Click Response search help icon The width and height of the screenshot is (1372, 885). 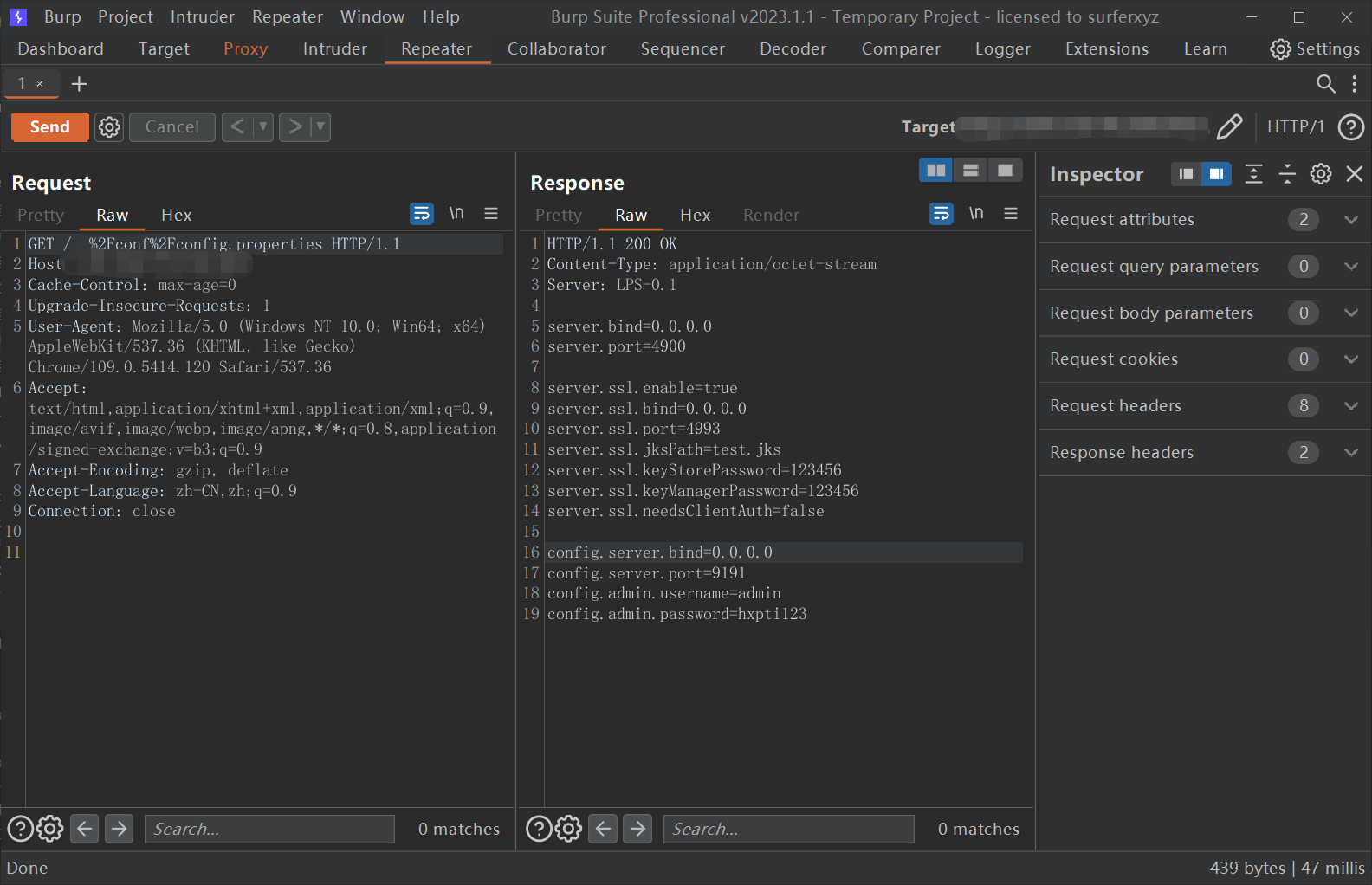pos(539,829)
